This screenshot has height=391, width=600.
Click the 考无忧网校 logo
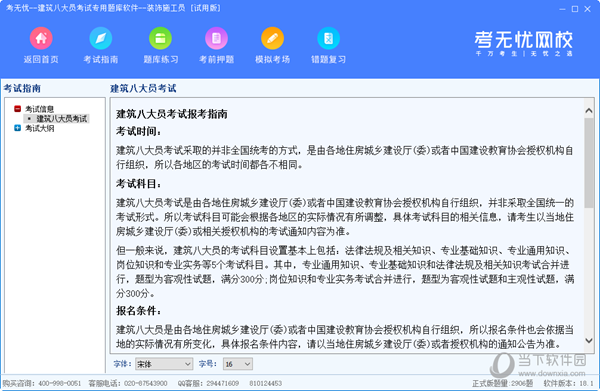(x=524, y=43)
